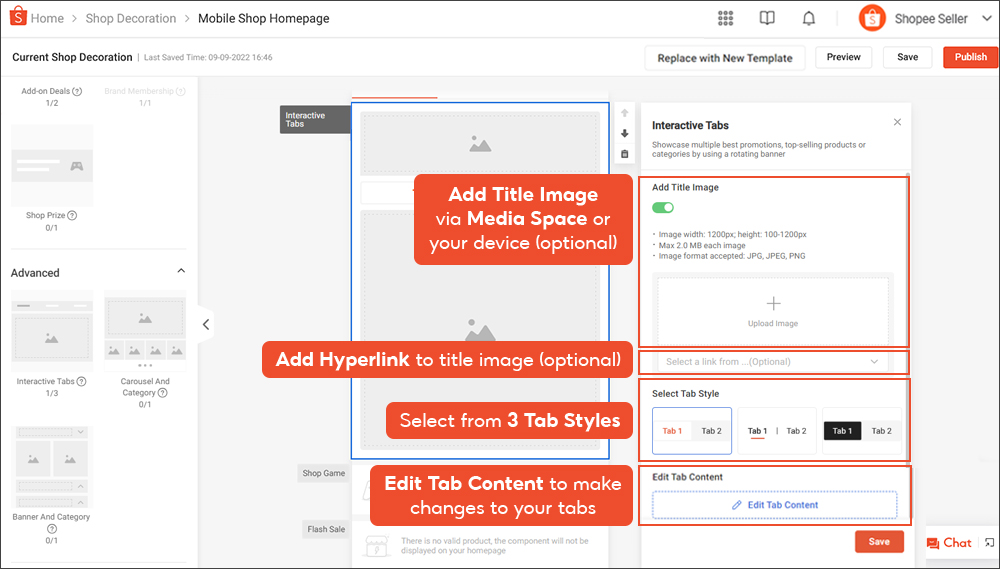Image resolution: width=1000 pixels, height=569 pixels.
Task: Publish the shop decoration
Action: [971, 57]
